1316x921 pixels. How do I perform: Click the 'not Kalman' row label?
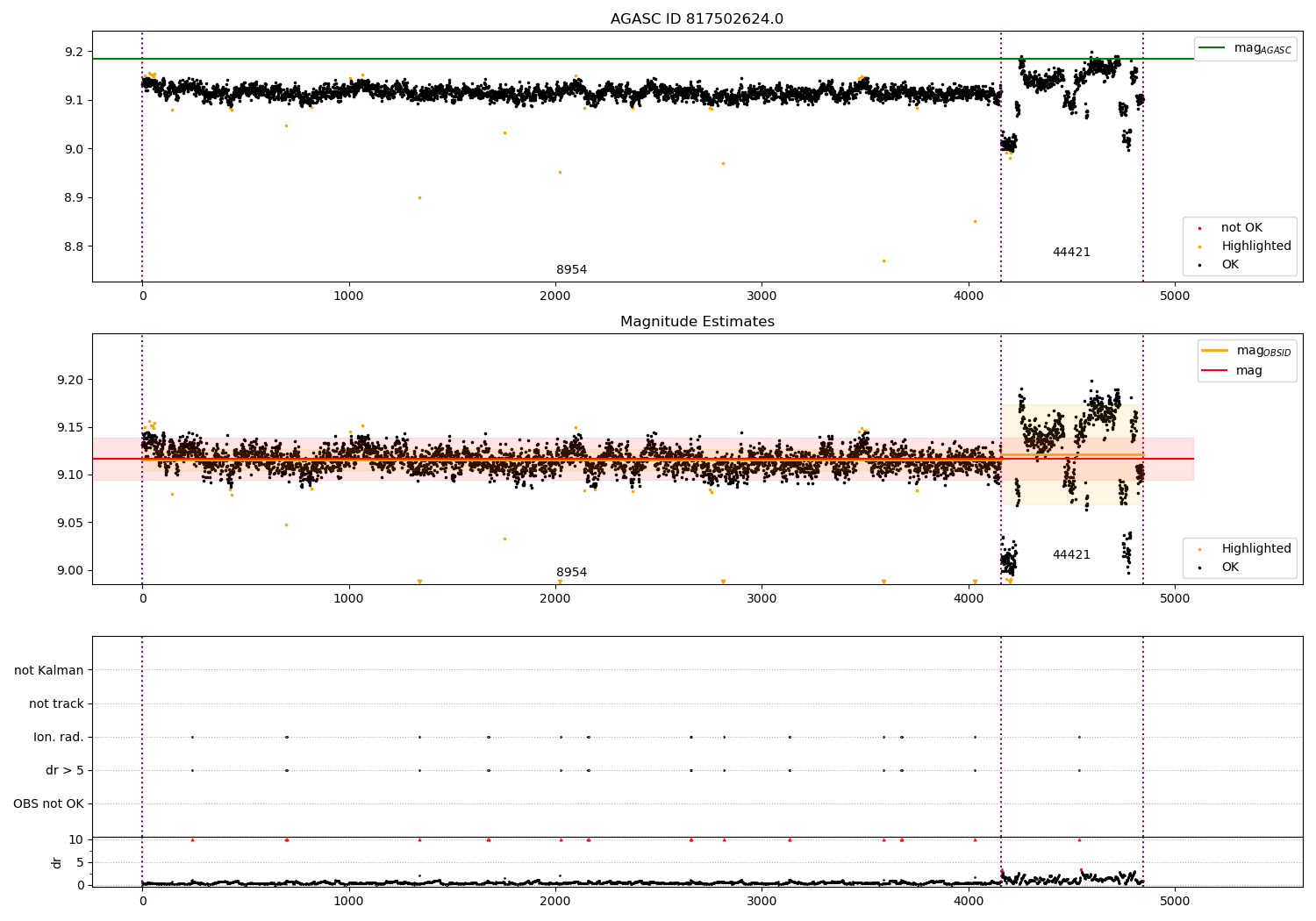(49, 671)
